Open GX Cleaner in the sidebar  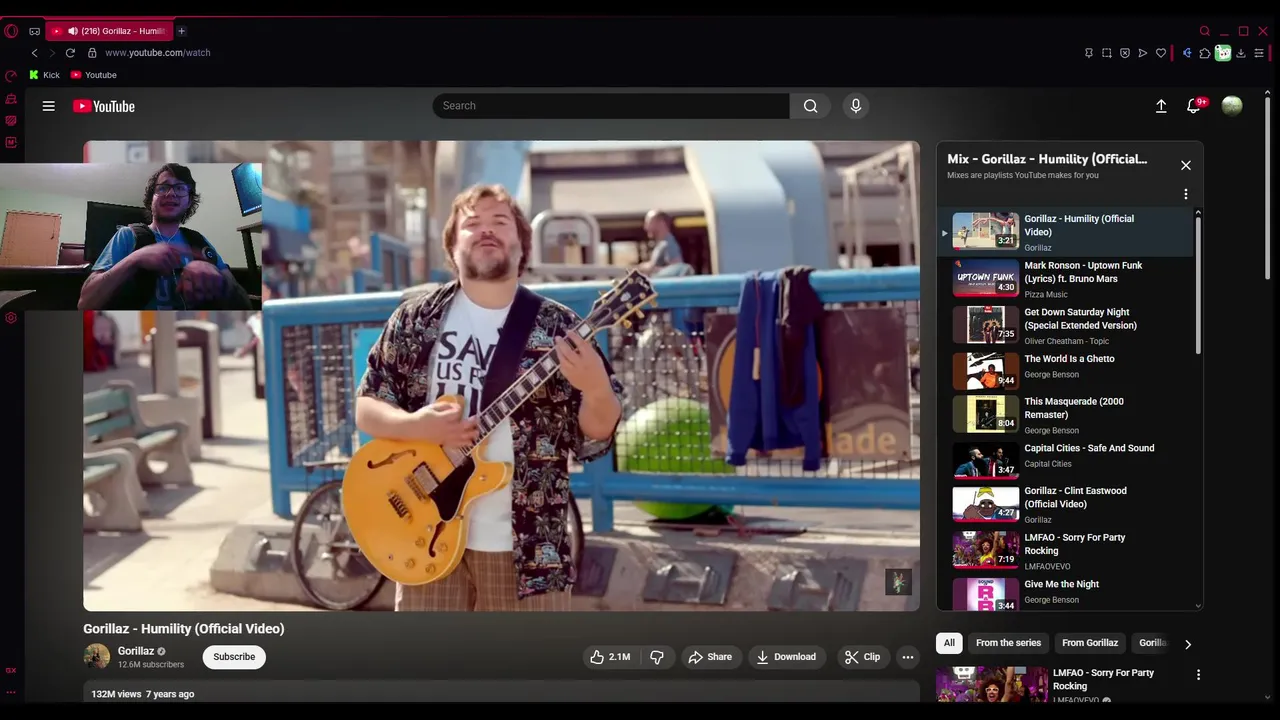[11, 99]
